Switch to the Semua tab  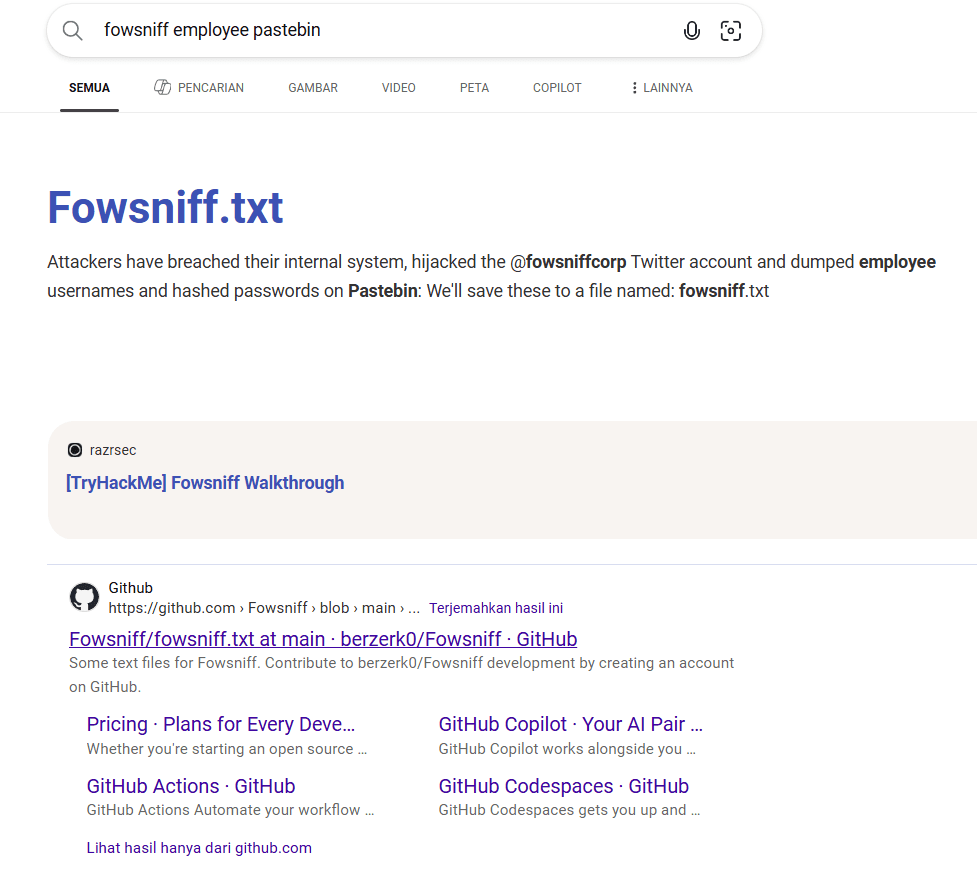pyautogui.click(x=89, y=88)
